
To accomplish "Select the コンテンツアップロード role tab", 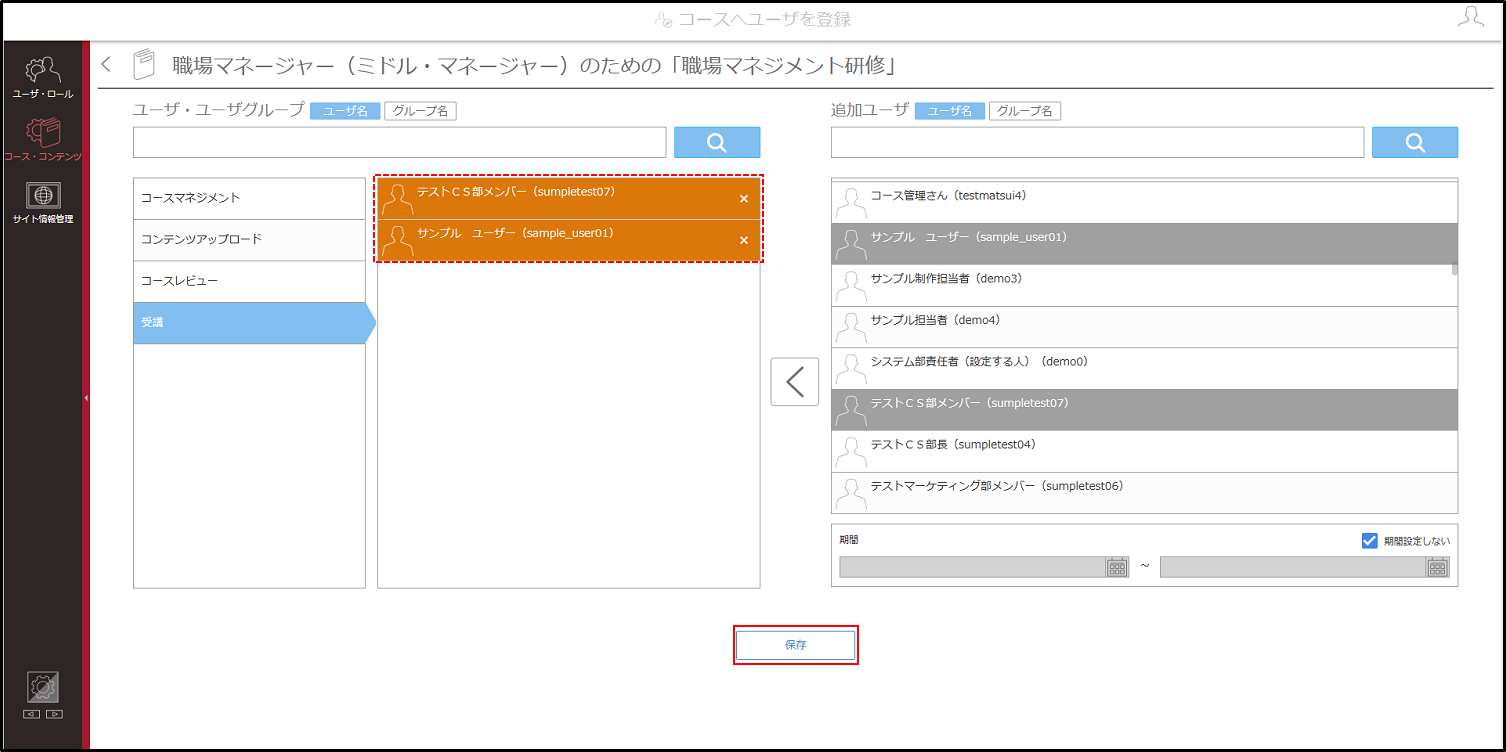I will tap(250, 240).
